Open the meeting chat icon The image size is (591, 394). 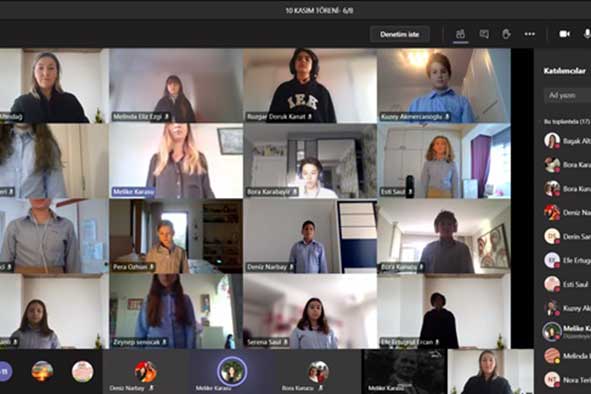(484, 34)
